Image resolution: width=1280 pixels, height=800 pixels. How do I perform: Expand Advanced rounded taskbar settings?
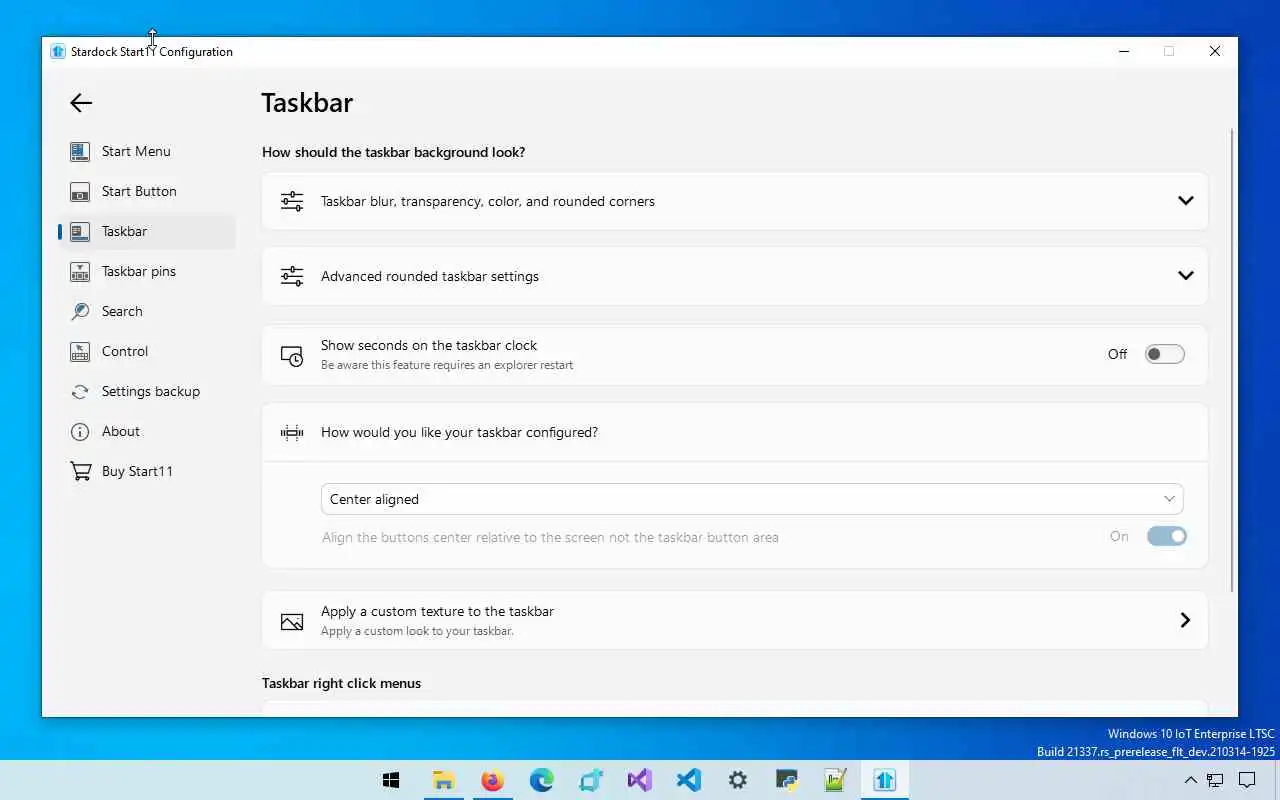point(1185,276)
